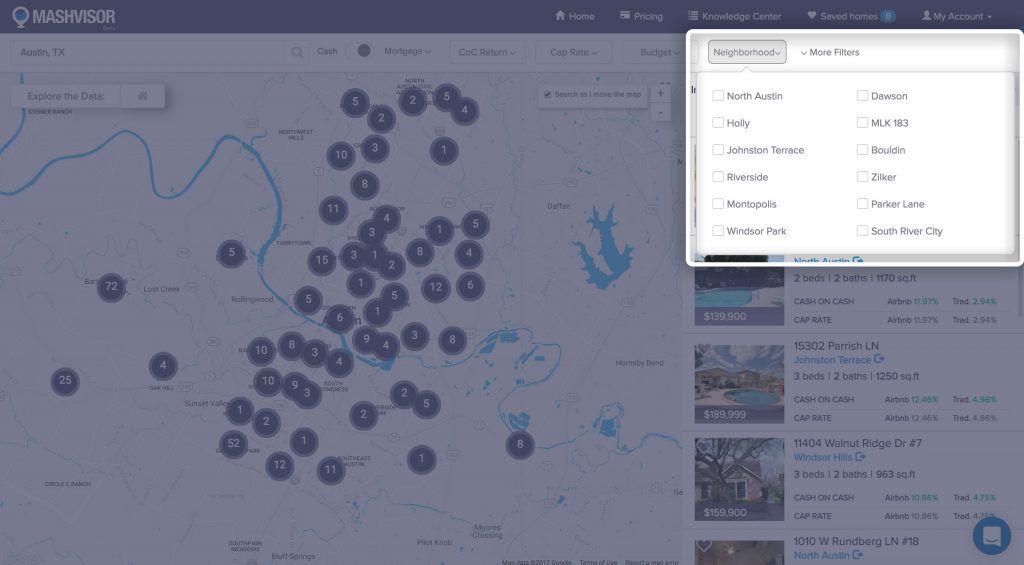Open the My Account menu
The height and width of the screenshot is (565, 1024).
tap(957, 16)
